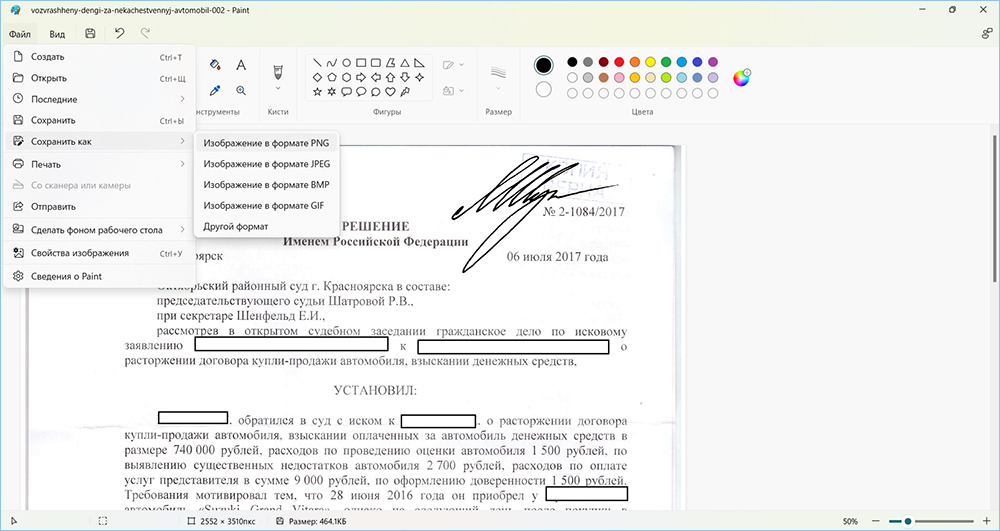Save as Изображение в формате GIF
Screen dimensions: 1000x531
click(267, 205)
